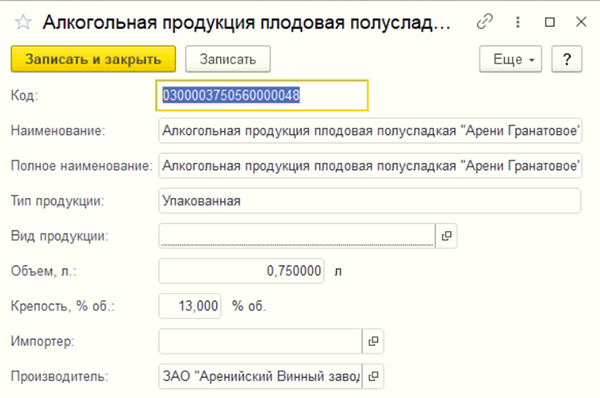Screen dimensions: 600x398
Task: Click the empty 'Вид продукции' field
Action: tap(297, 236)
